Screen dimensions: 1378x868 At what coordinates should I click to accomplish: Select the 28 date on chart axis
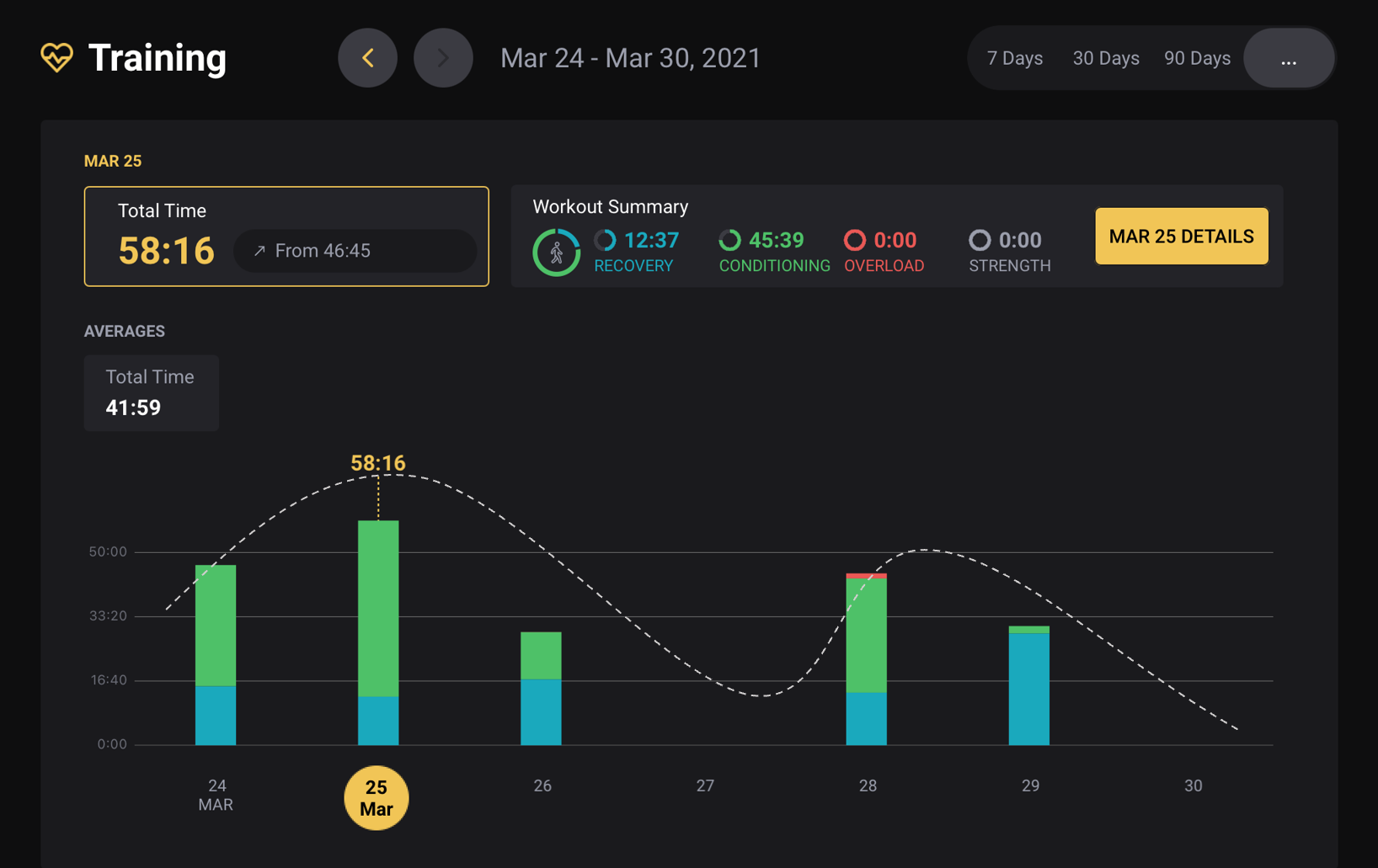868,785
